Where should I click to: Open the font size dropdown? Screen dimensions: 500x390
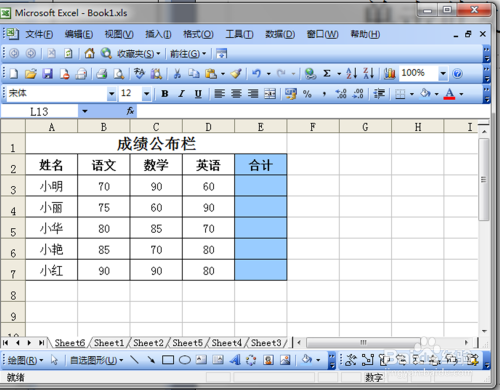146,94
